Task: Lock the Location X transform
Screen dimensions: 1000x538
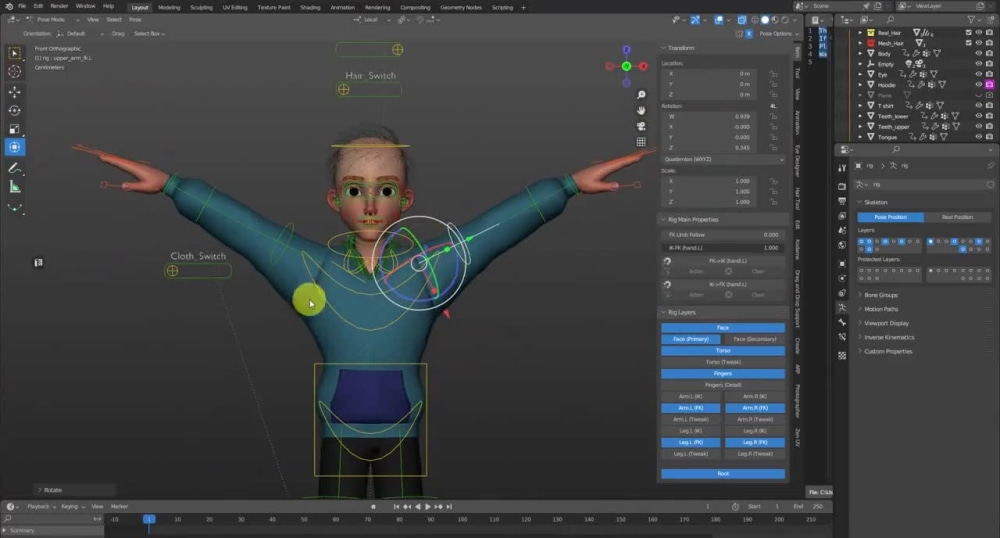Action: [773, 74]
